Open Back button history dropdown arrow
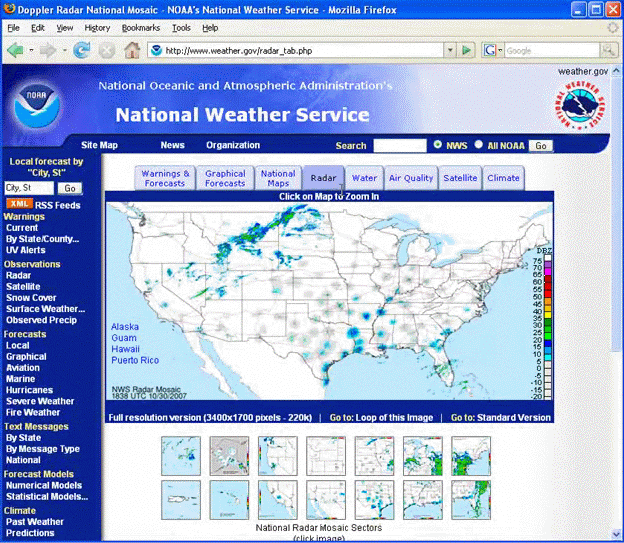This screenshot has height=543, width=624. [31, 51]
